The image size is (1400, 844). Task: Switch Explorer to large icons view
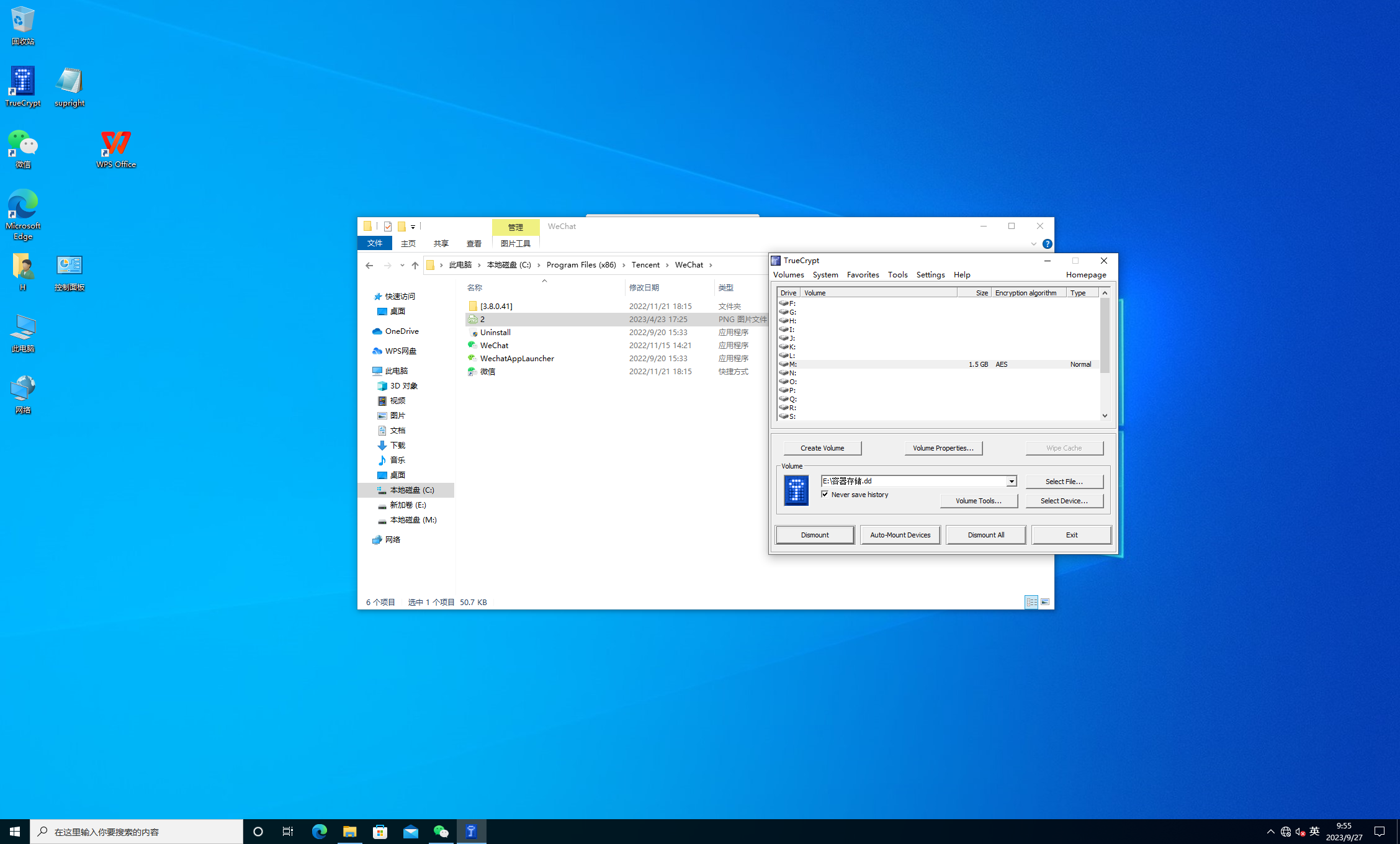click(x=1045, y=602)
